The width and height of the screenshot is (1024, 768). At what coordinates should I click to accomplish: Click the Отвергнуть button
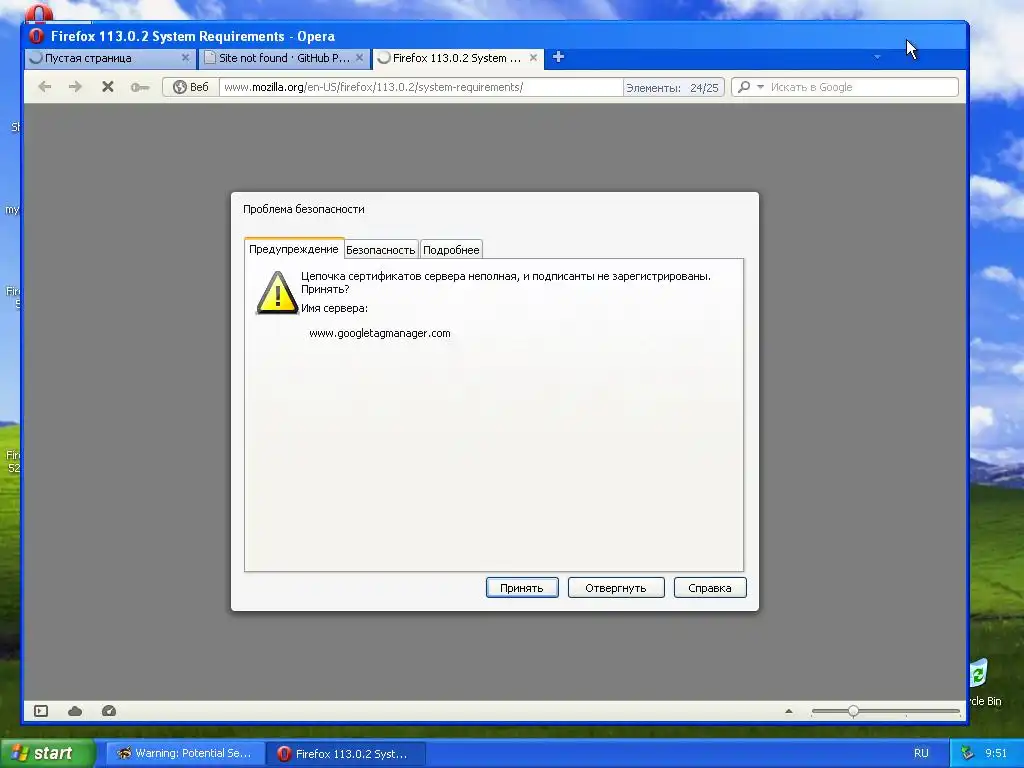tap(616, 588)
